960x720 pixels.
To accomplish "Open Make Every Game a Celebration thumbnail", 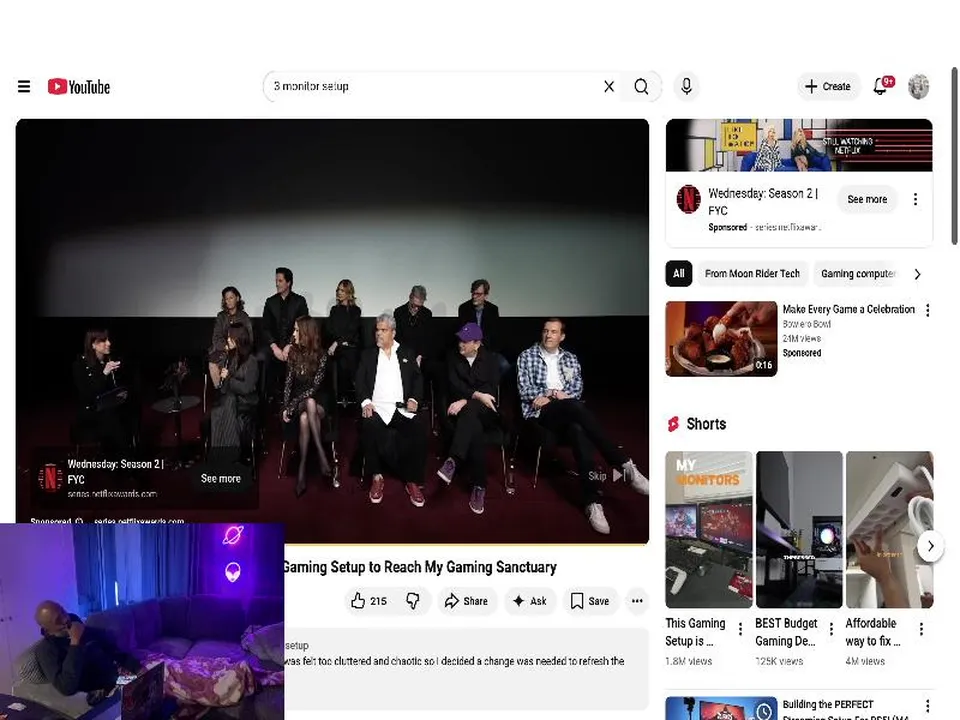I will [721, 339].
